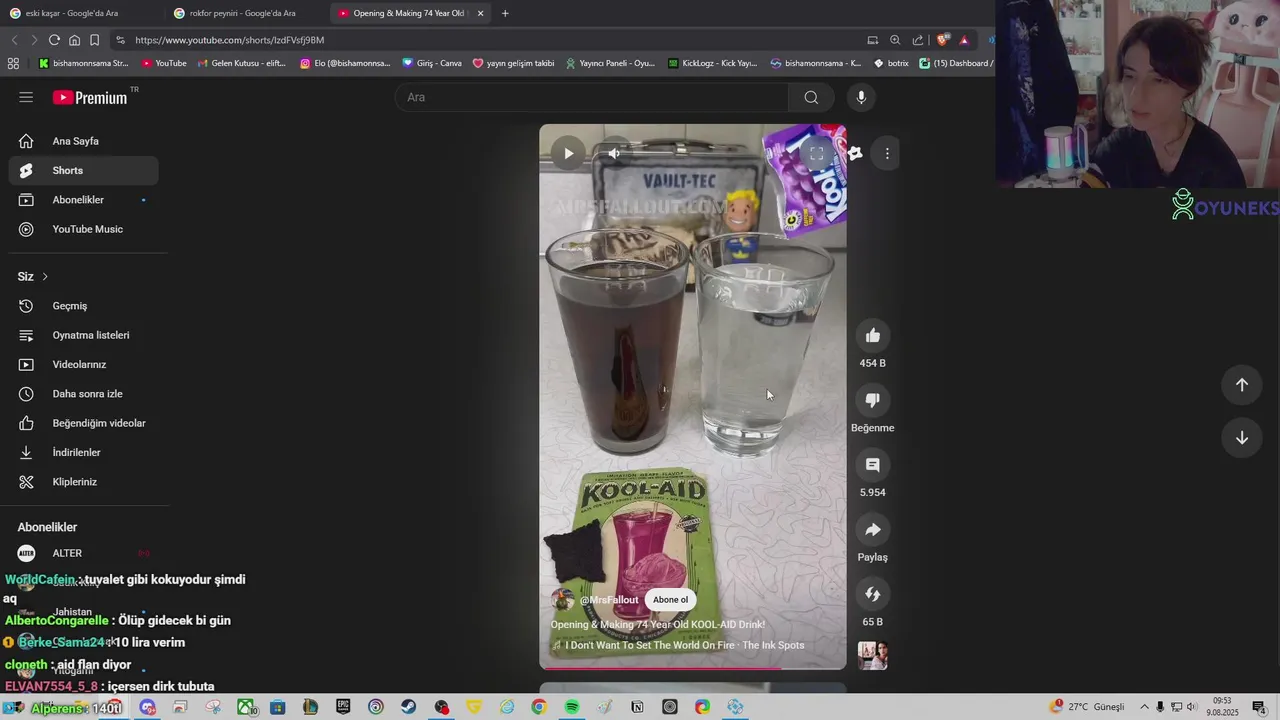The height and width of the screenshot is (720, 1280).
Task: Go to browser home page
Action: tap(74, 40)
